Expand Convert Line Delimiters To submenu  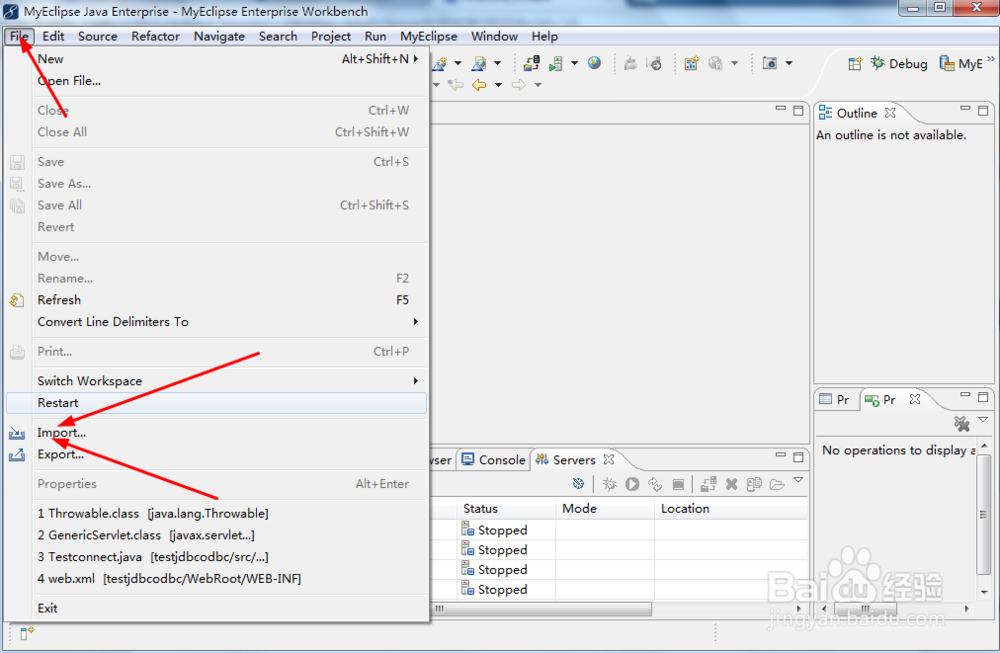click(x=216, y=321)
